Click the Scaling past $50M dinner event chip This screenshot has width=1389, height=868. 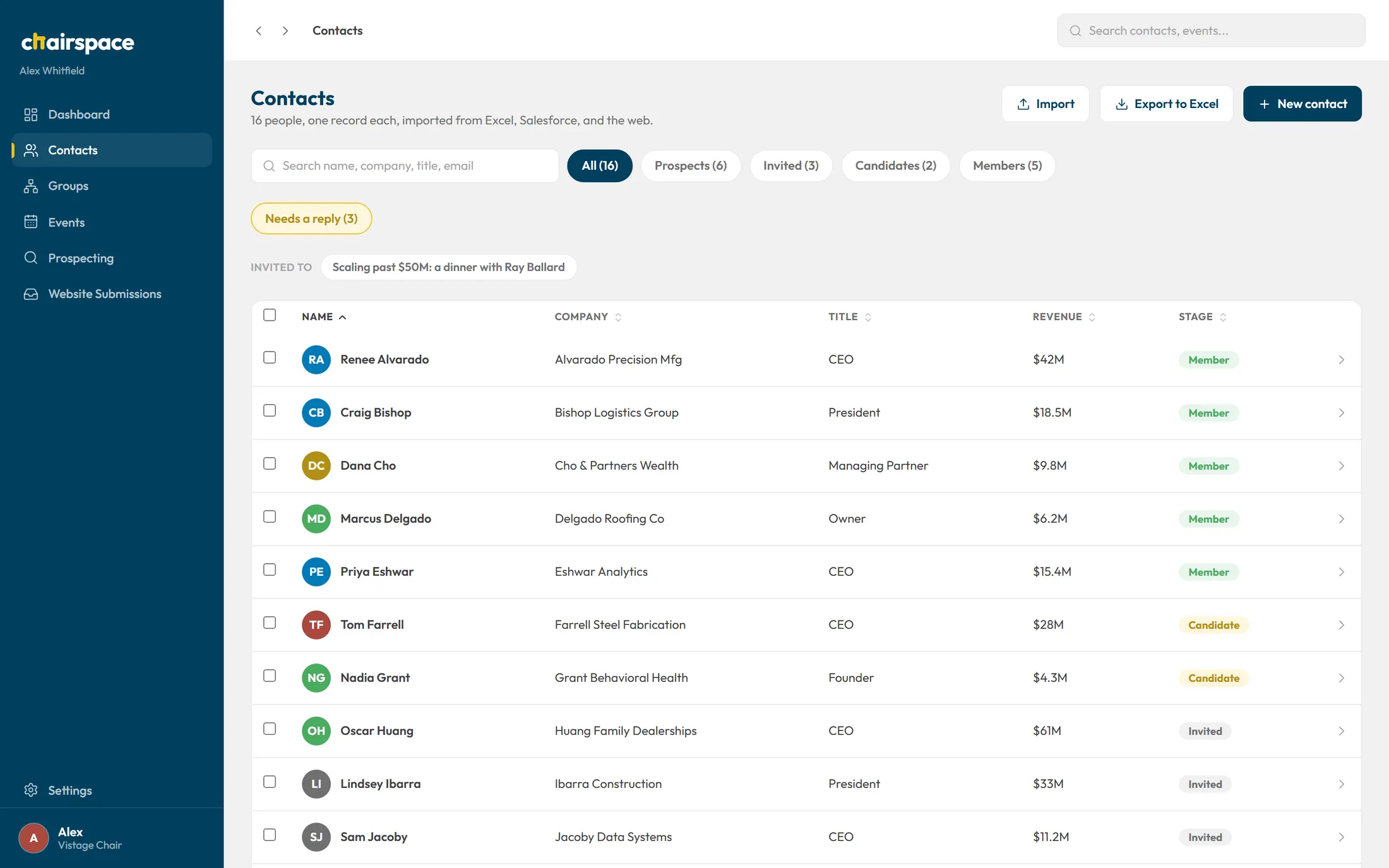448,267
